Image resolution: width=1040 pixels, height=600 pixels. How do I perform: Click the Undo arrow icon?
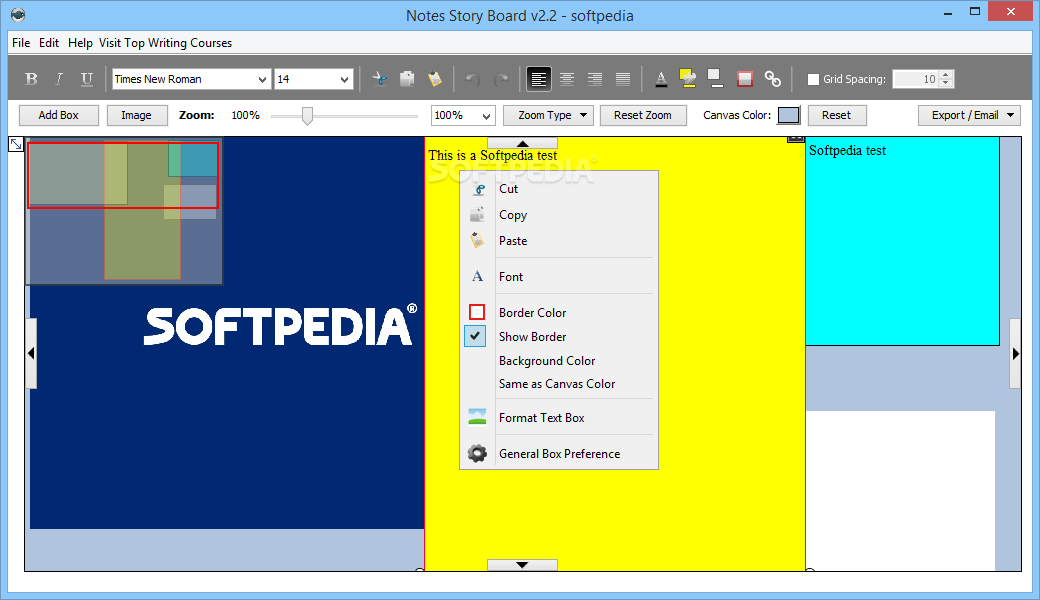[x=472, y=79]
